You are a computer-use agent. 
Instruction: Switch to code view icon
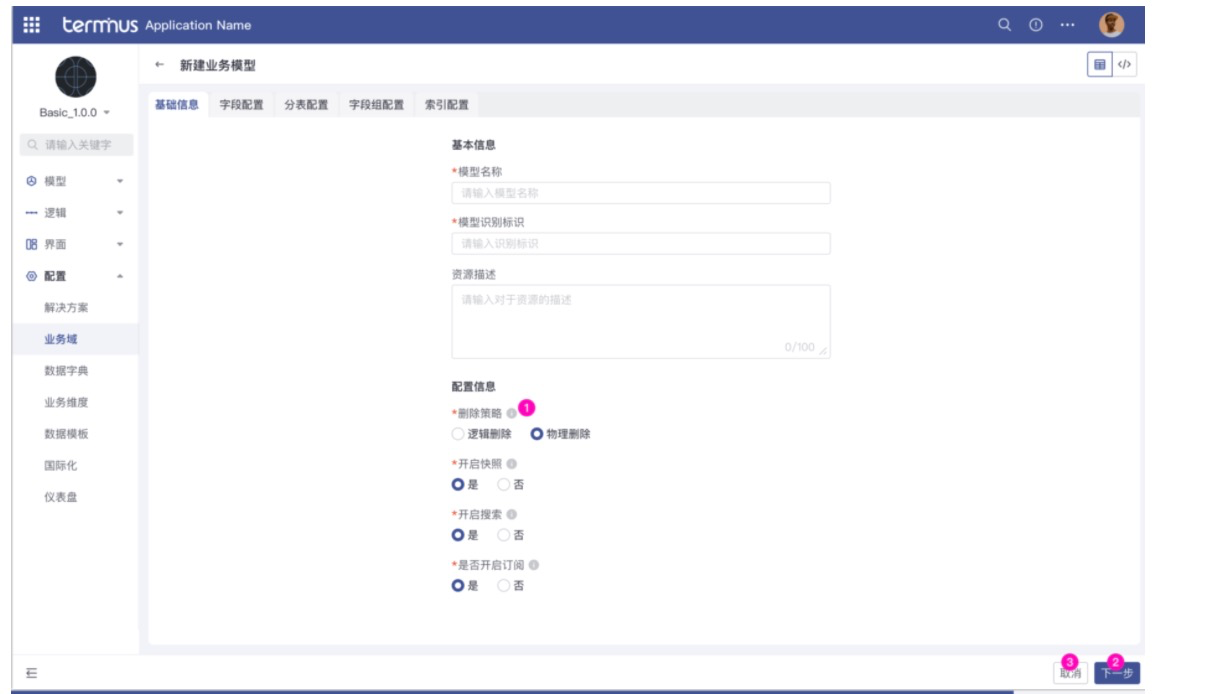(1124, 65)
